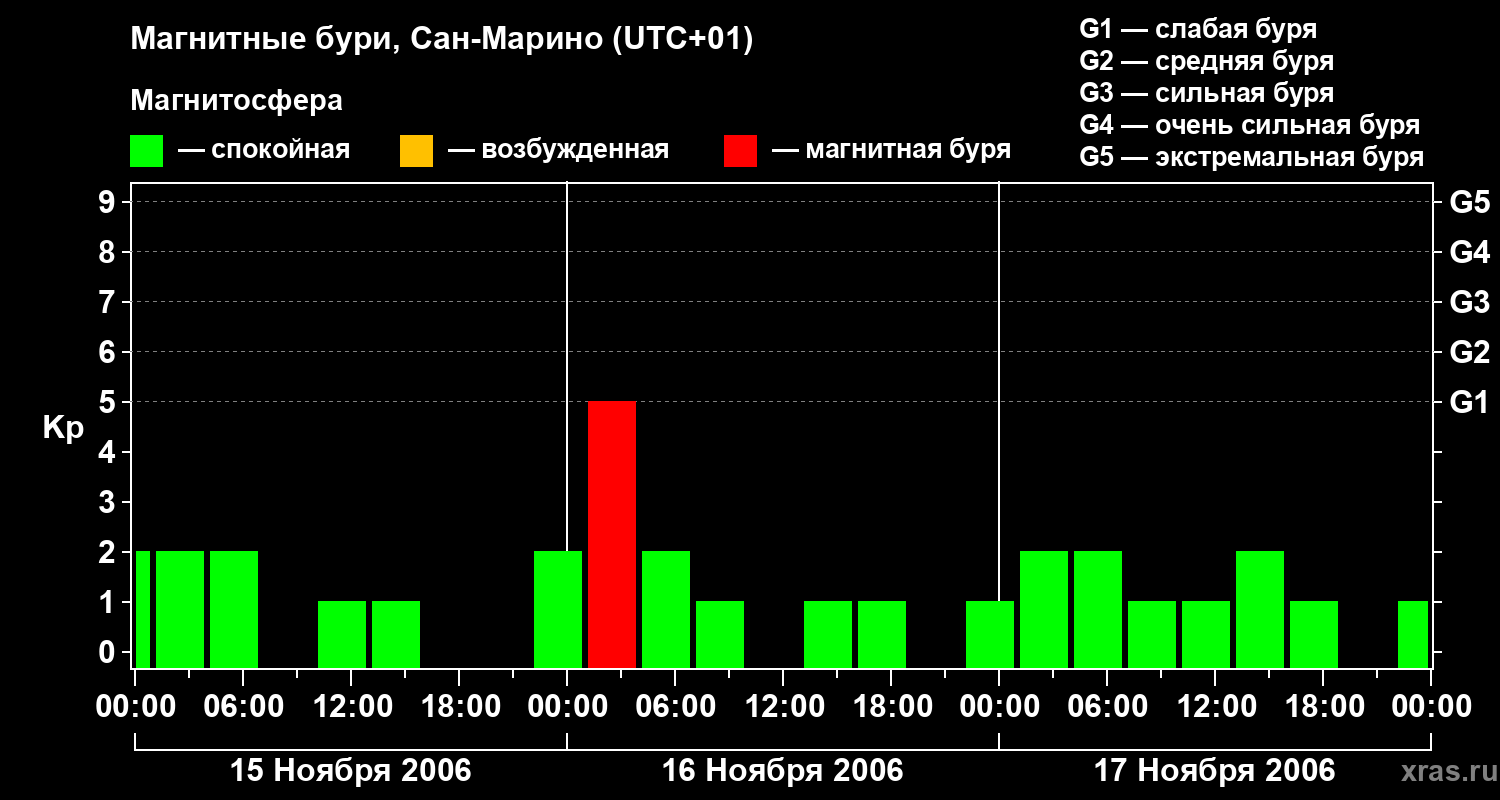1500x800 pixels.
Task: Click the G1 — слабая буря line
Action: coord(1198,29)
